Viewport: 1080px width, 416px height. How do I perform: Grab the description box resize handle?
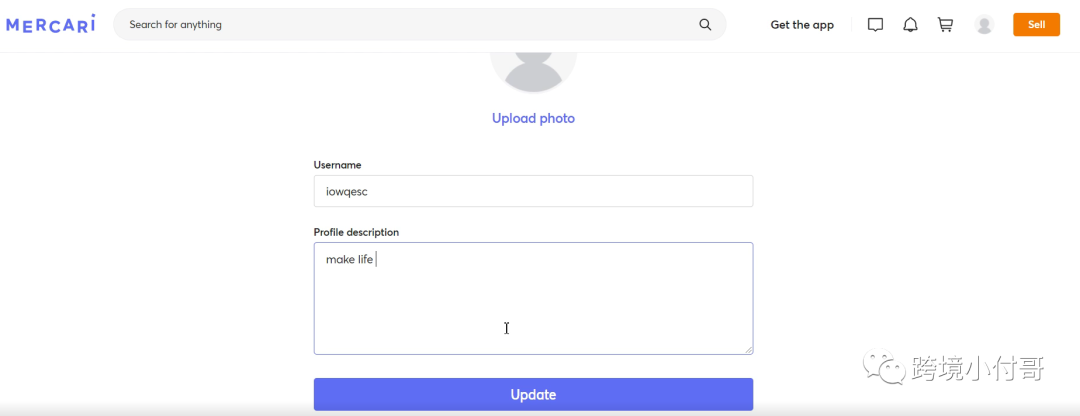tap(747, 348)
